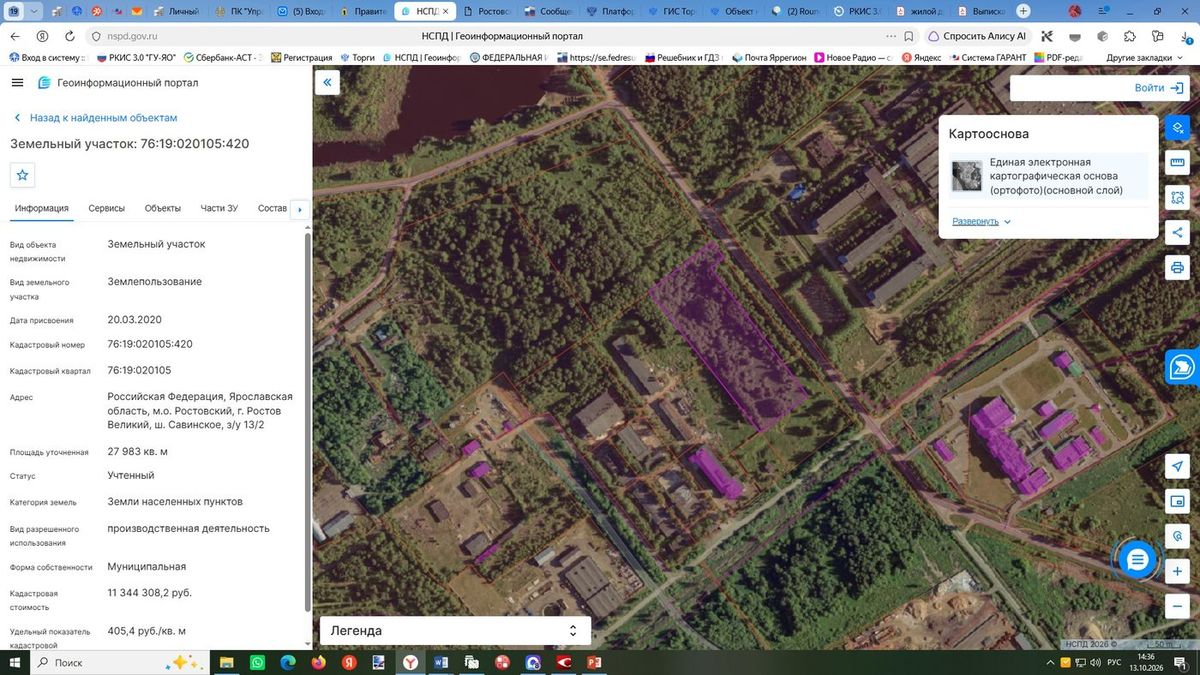The height and width of the screenshot is (675, 1200).
Task: Open the portal hamburger menu
Action: coord(18,83)
